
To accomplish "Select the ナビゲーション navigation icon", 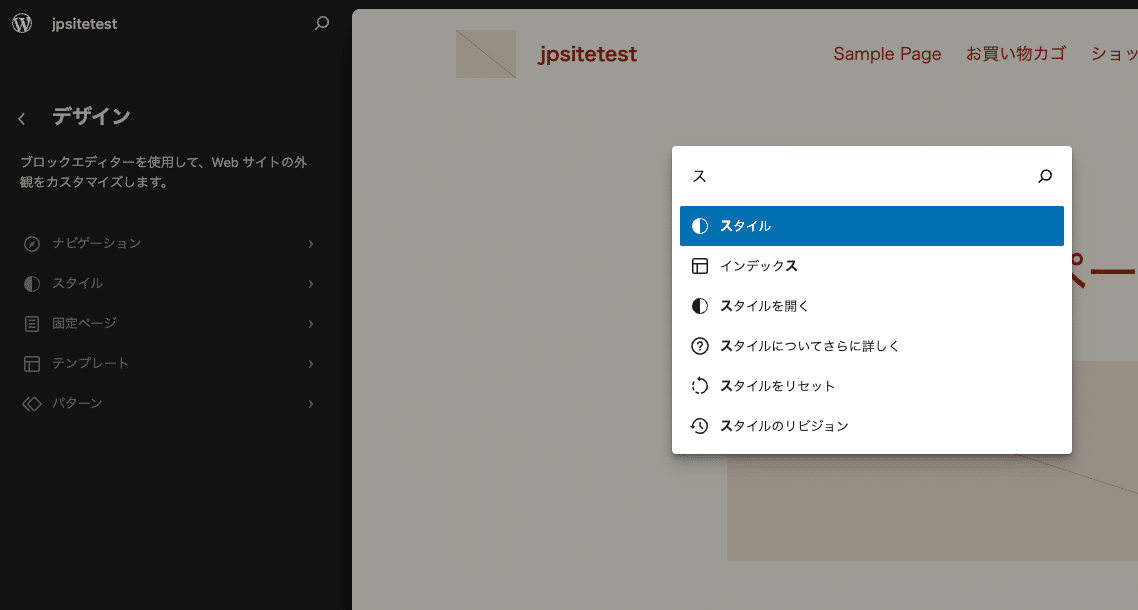I will (x=29, y=243).
